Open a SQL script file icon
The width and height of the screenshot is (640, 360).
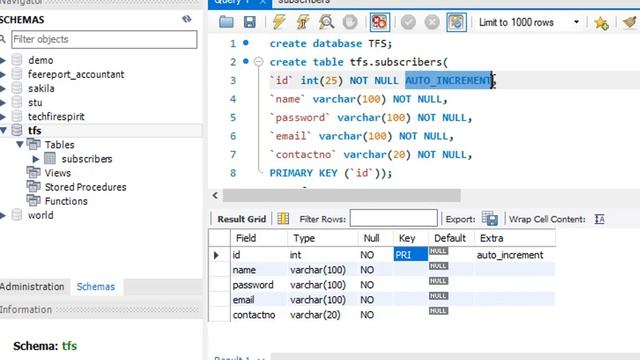click(226, 22)
